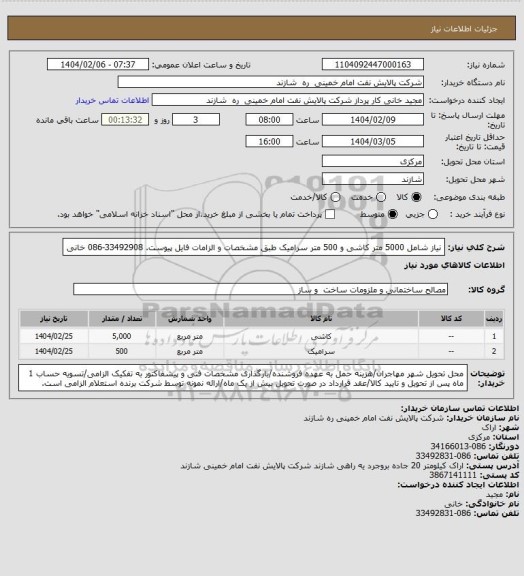Screen dimensions: 524x576
Task: Click the تاریخ نیاز column header
Action: pyautogui.click(x=54, y=319)
